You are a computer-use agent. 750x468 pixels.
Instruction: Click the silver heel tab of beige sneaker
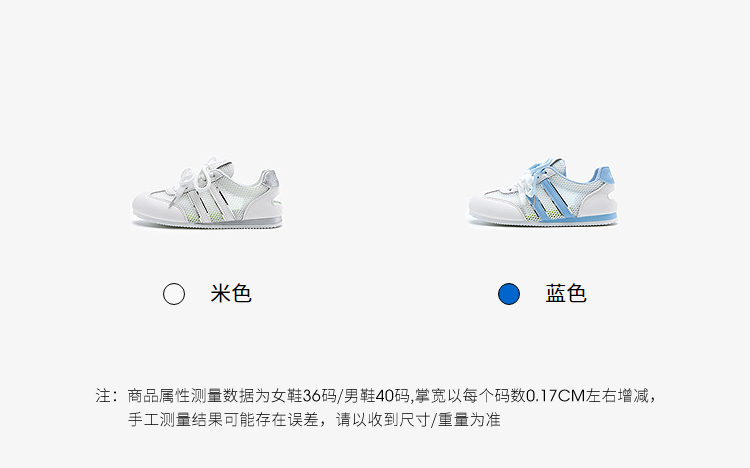coord(269,179)
